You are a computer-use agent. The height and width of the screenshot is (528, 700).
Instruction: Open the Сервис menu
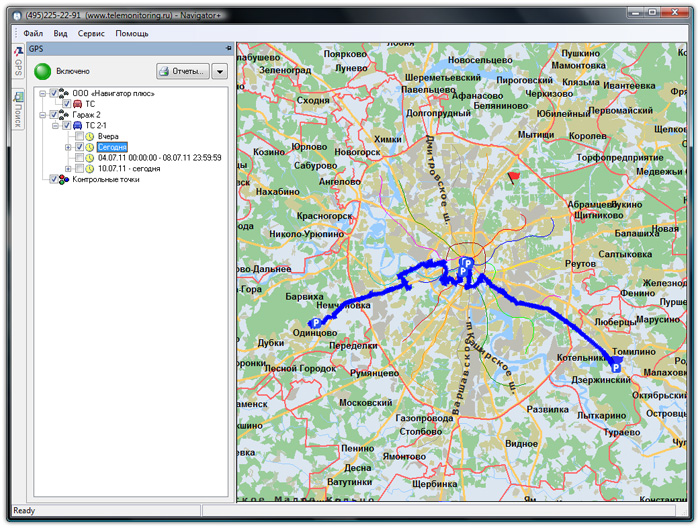[91, 33]
